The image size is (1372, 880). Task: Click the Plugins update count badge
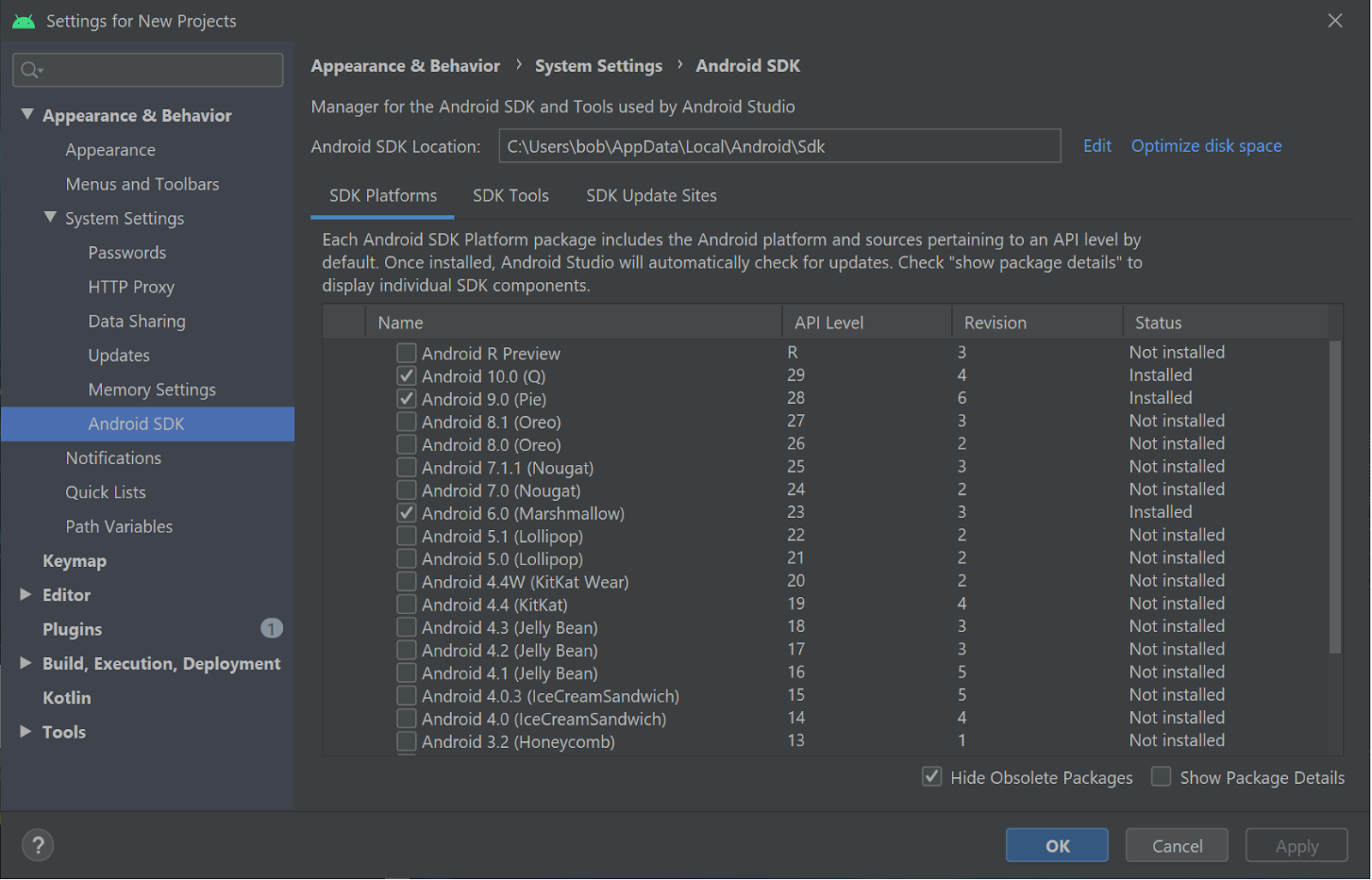271,630
